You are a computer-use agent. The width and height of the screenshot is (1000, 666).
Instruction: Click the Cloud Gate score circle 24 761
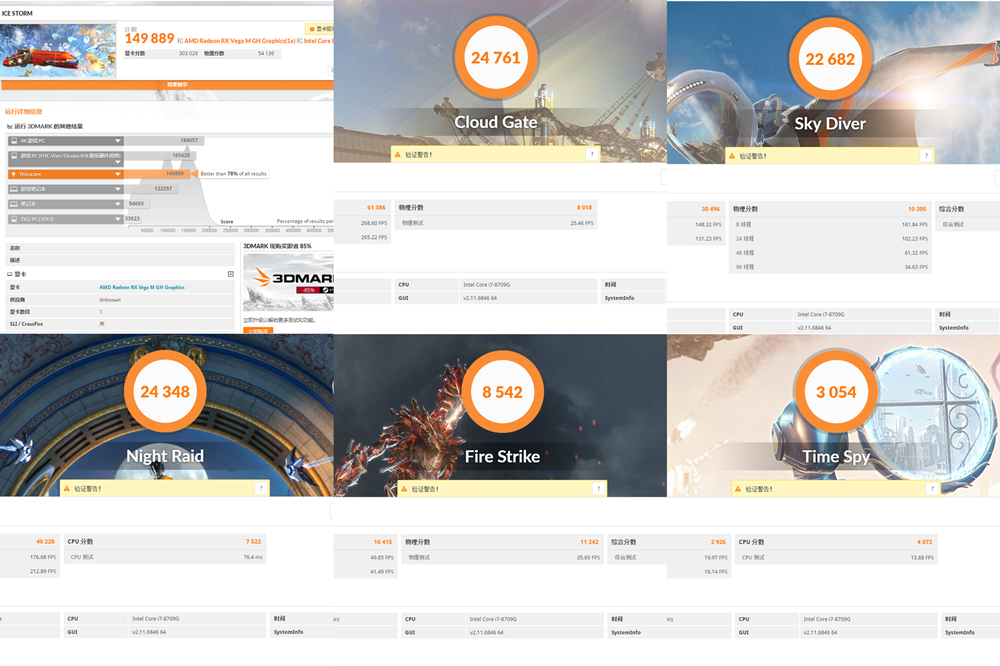(x=496, y=58)
